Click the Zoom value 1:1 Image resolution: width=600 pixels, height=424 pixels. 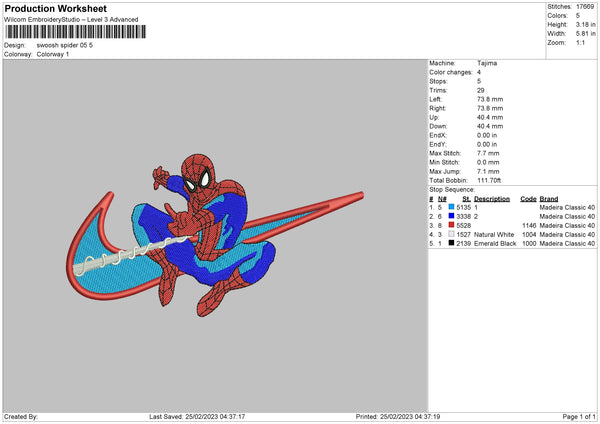(580, 43)
